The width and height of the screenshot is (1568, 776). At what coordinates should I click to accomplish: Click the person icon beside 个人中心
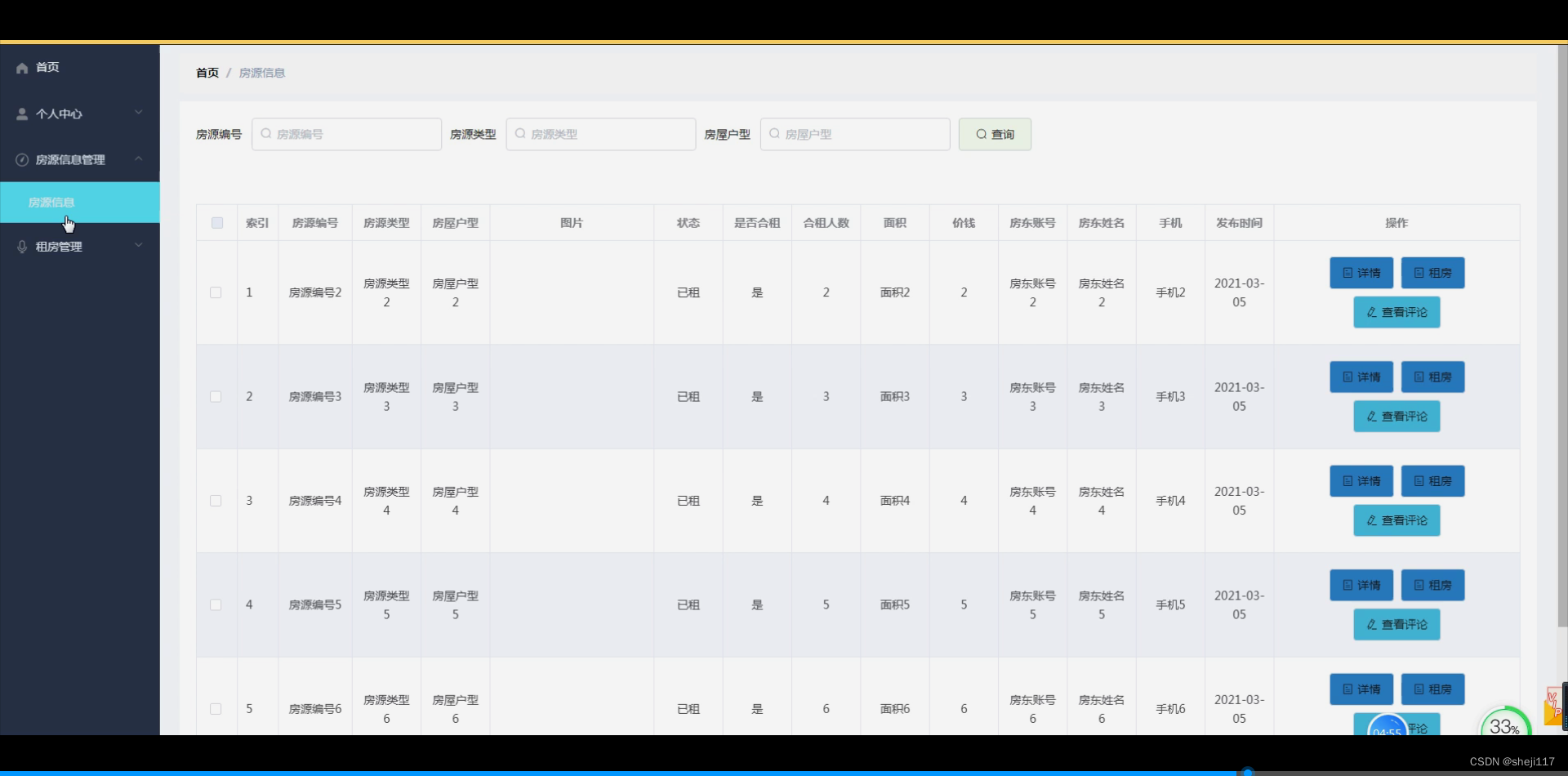(x=22, y=114)
